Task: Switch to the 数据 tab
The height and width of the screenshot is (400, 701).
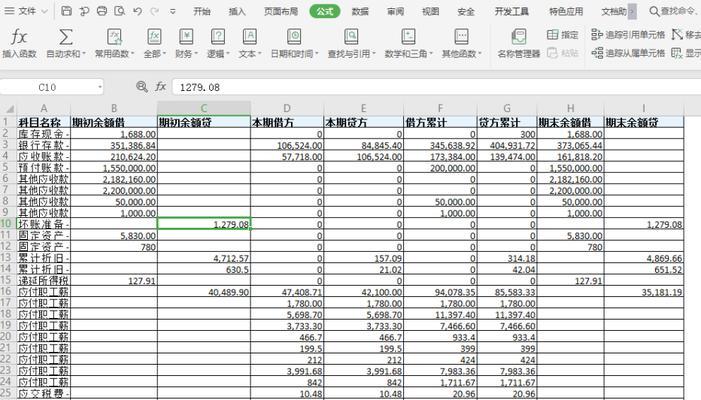Action: point(360,12)
